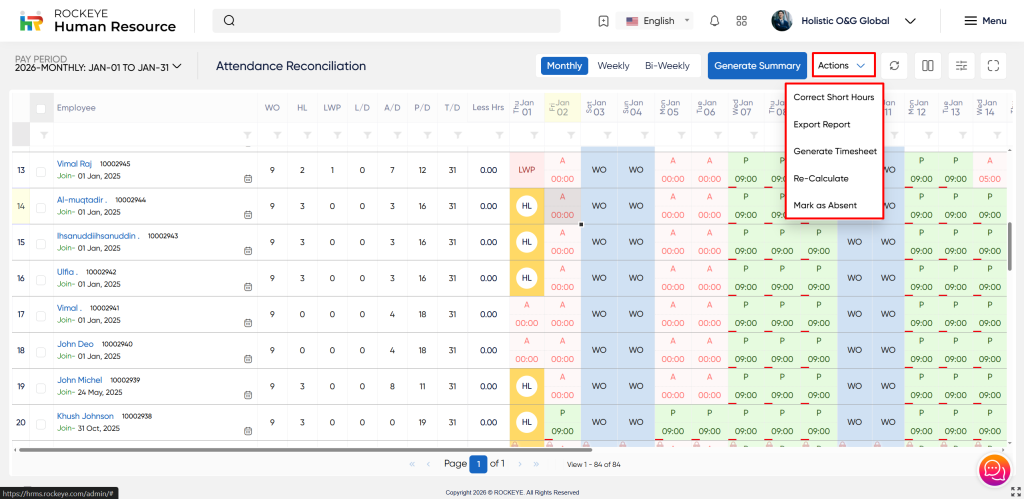The height and width of the screenshot is (499, 1024).
Task: Open the filter settings sliders icon
Action: [x=961, y=66]
